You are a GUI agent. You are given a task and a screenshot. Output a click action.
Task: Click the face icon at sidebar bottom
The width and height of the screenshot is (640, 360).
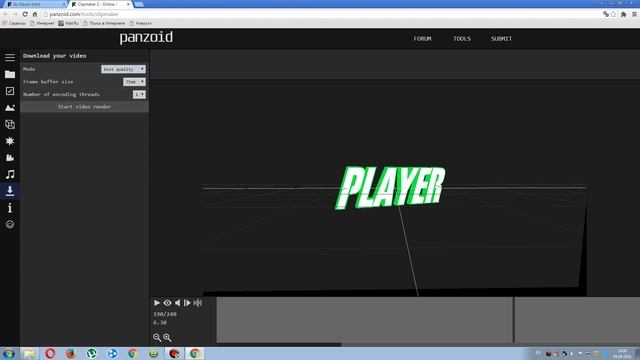10,224
